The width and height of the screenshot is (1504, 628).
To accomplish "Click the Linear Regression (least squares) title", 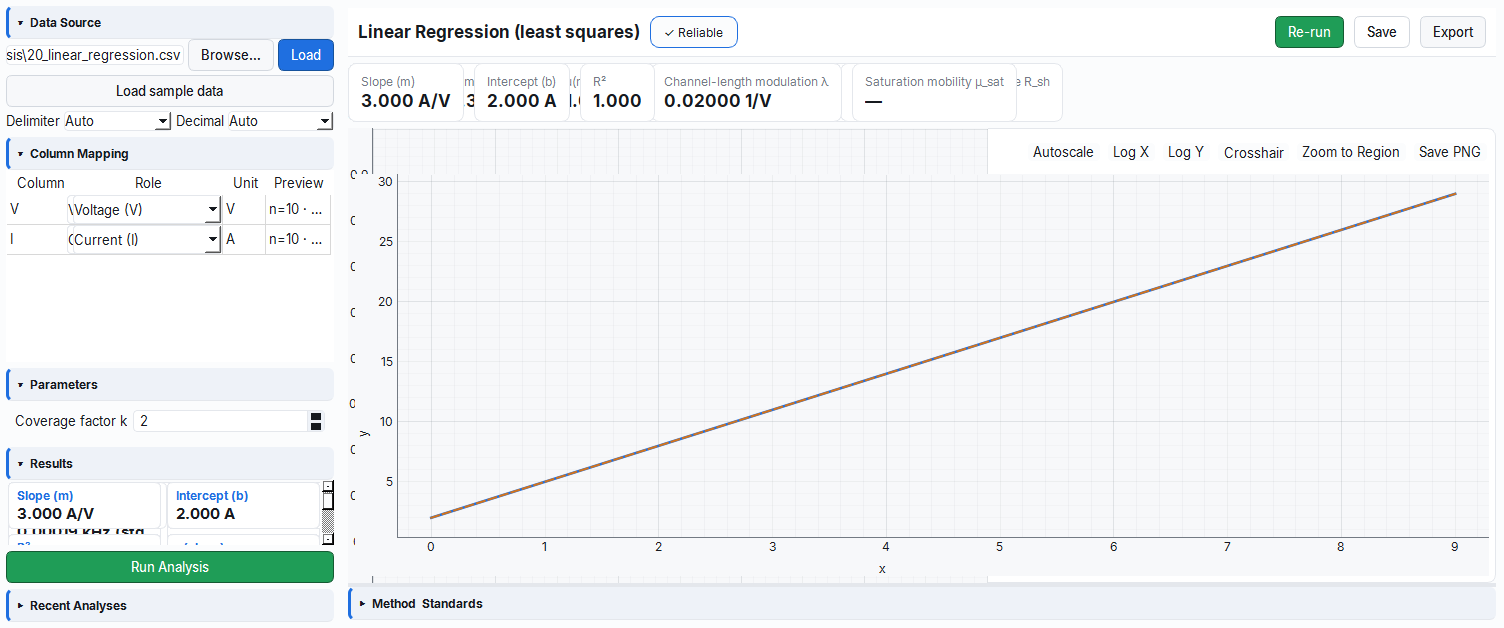I will (x=498, y=32).
